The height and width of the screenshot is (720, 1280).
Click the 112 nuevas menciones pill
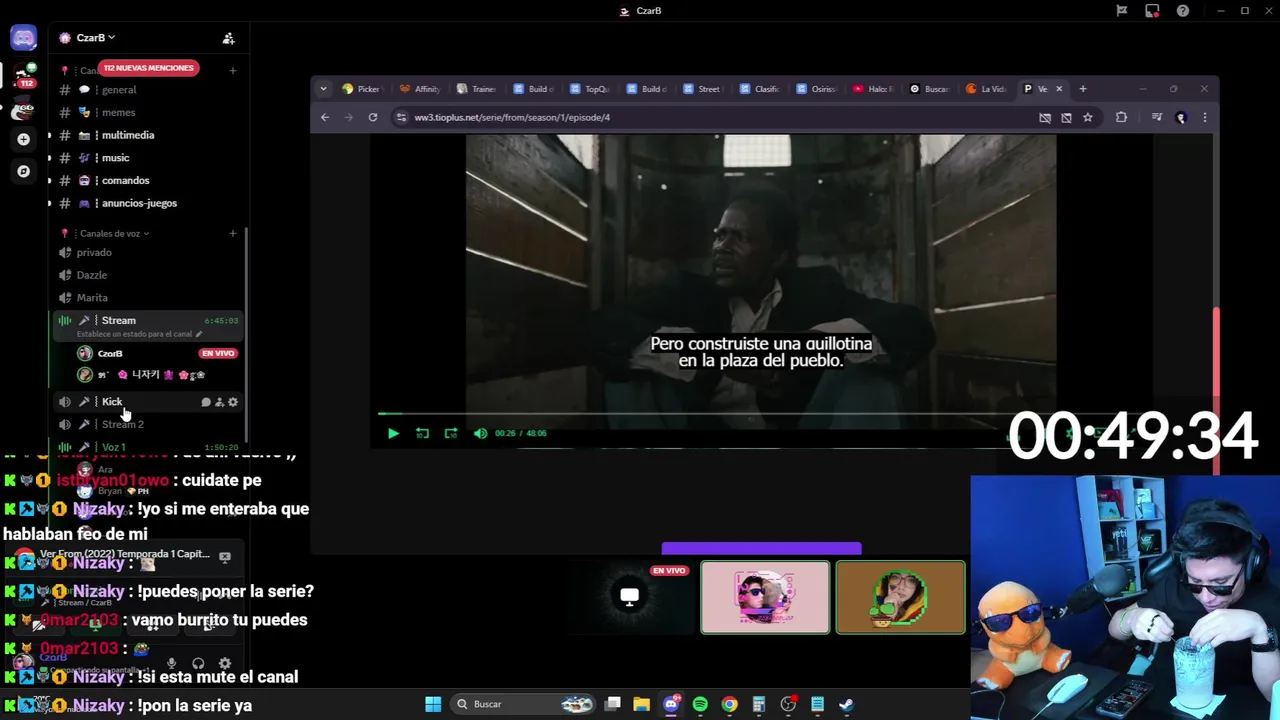[x=148, y=68]
